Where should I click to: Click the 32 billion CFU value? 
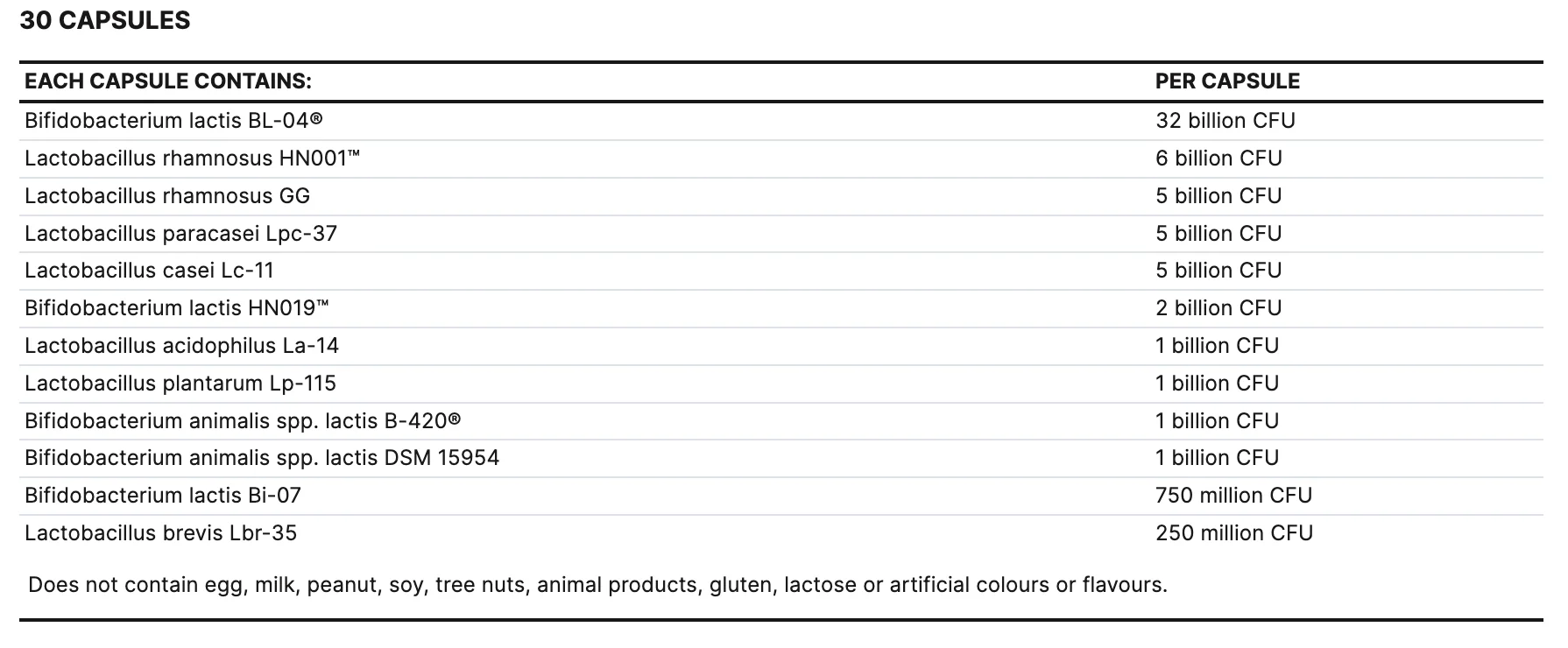coord(1225,121)
